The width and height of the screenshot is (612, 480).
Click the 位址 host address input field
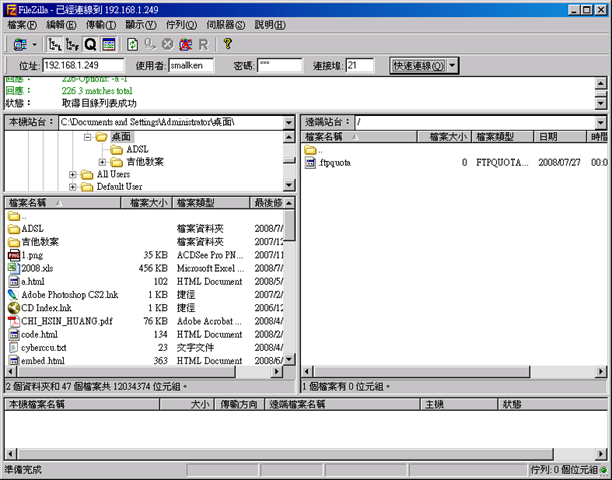point(83,65)
